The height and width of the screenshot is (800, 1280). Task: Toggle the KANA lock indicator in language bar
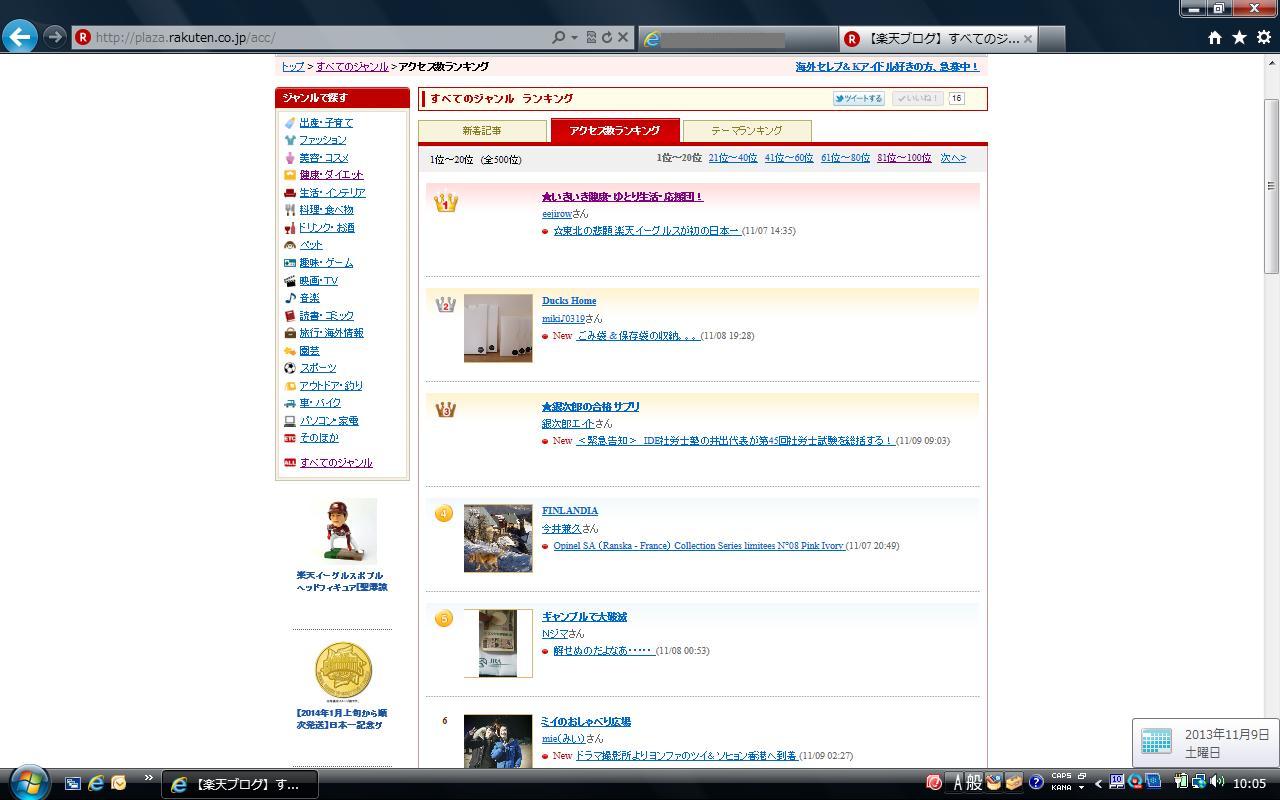pyautogui.click(x=1061, y=788)
